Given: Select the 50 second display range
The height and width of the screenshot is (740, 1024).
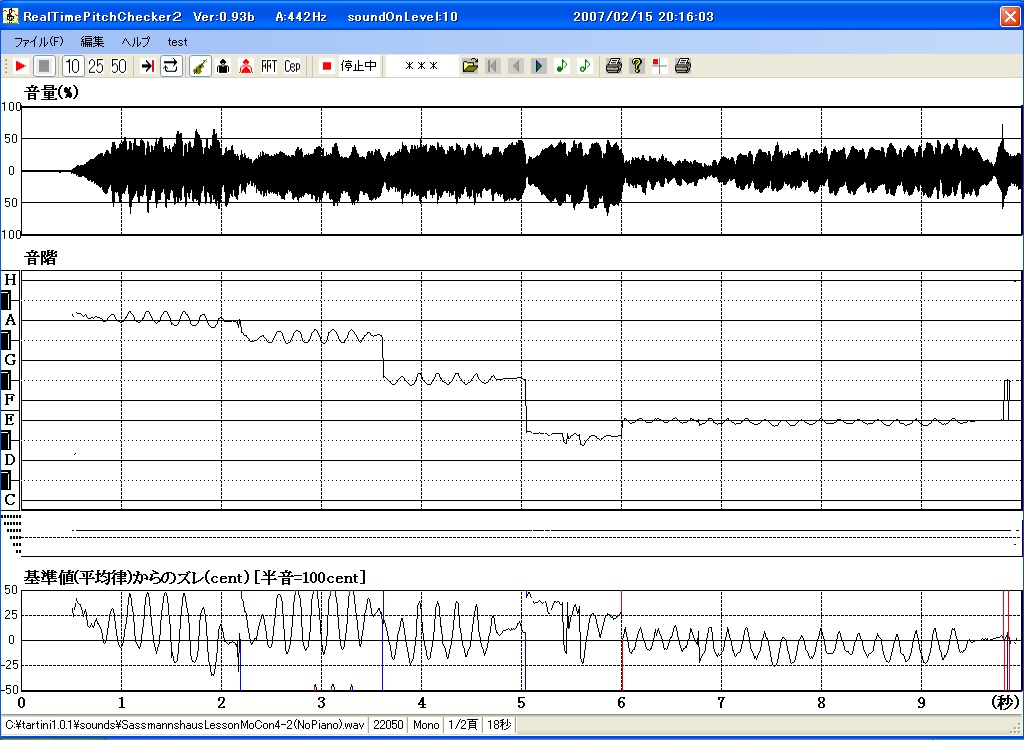Looking at the screenshot, I should (118, 66).
